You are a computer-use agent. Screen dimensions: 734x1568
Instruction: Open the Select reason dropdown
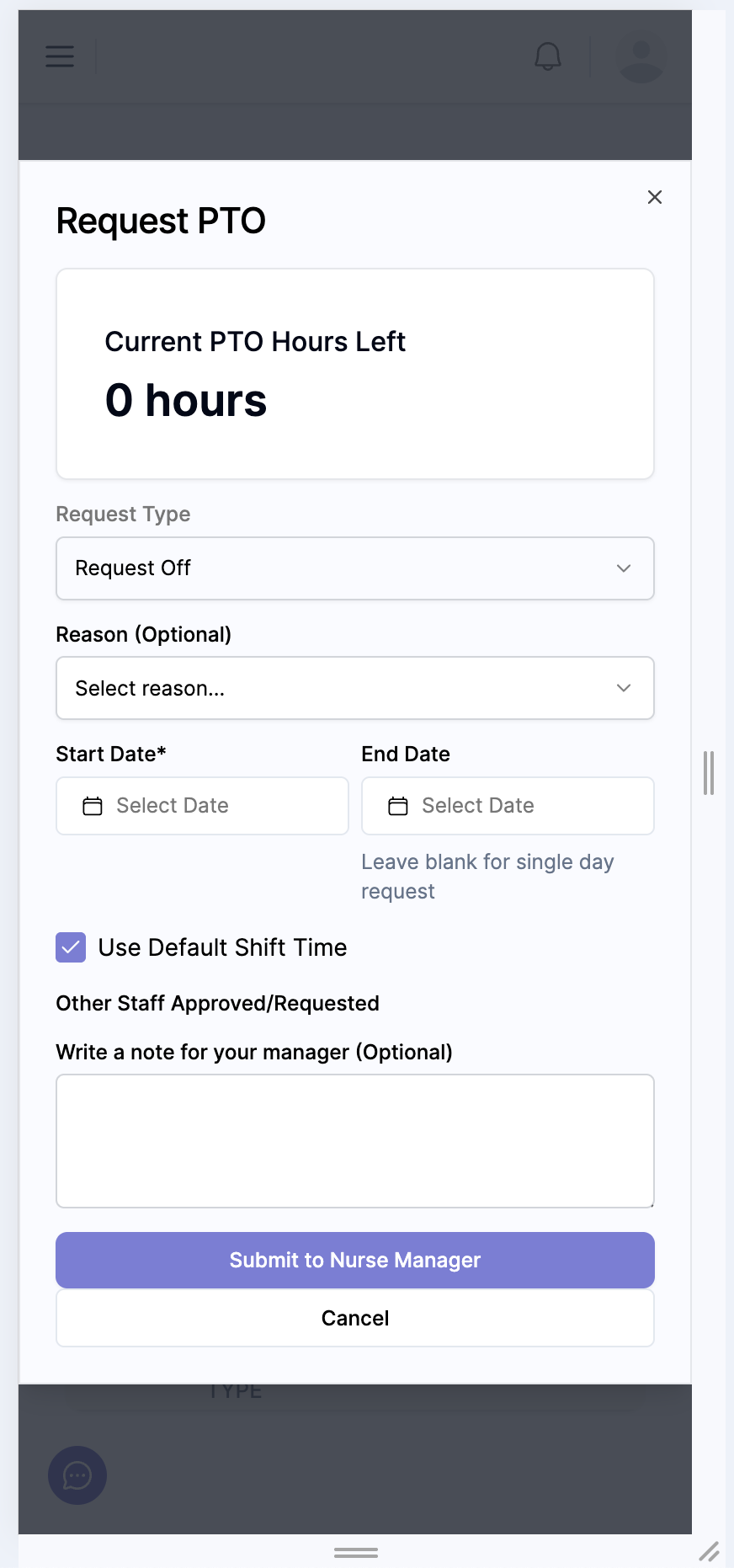tap(355, 688)
